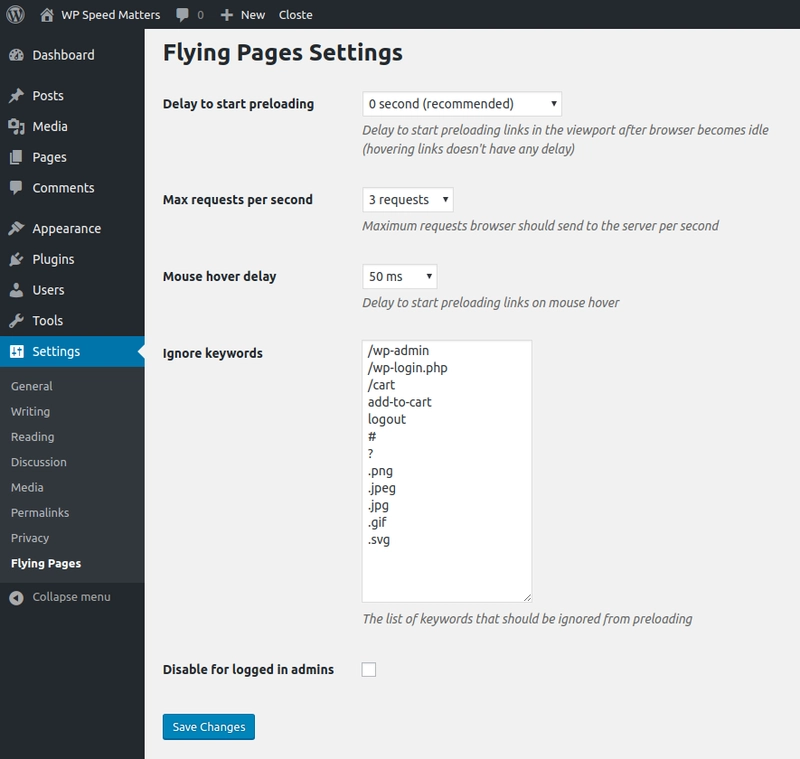Image resolution: width=800 pixels, height=759 pixels.
Task: Click the WordPress logo icon
Action: click(x=15, y=14)
